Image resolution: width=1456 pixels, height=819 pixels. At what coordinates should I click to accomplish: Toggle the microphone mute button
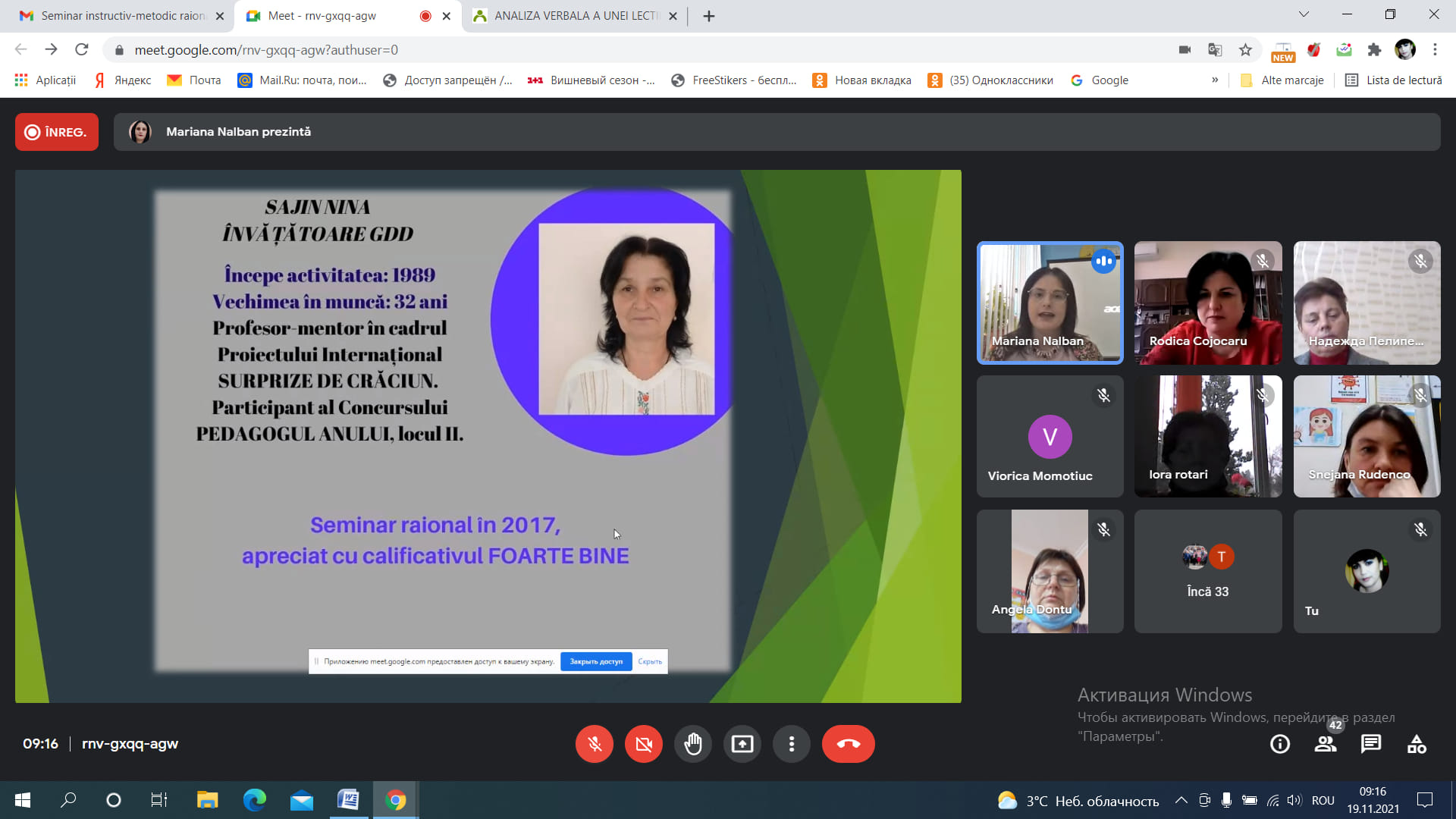tap(595, 744)
